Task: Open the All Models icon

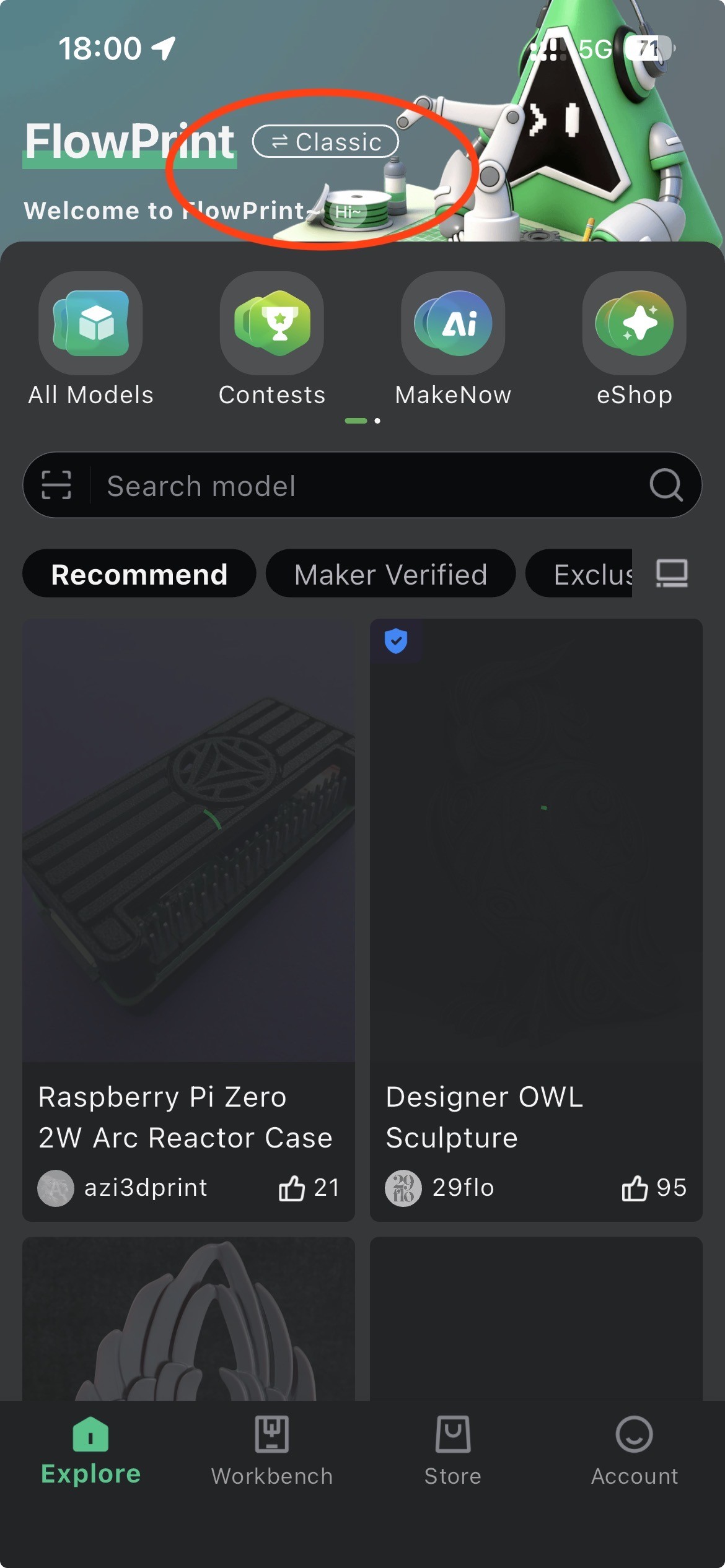Action: [x=90, y=323]
